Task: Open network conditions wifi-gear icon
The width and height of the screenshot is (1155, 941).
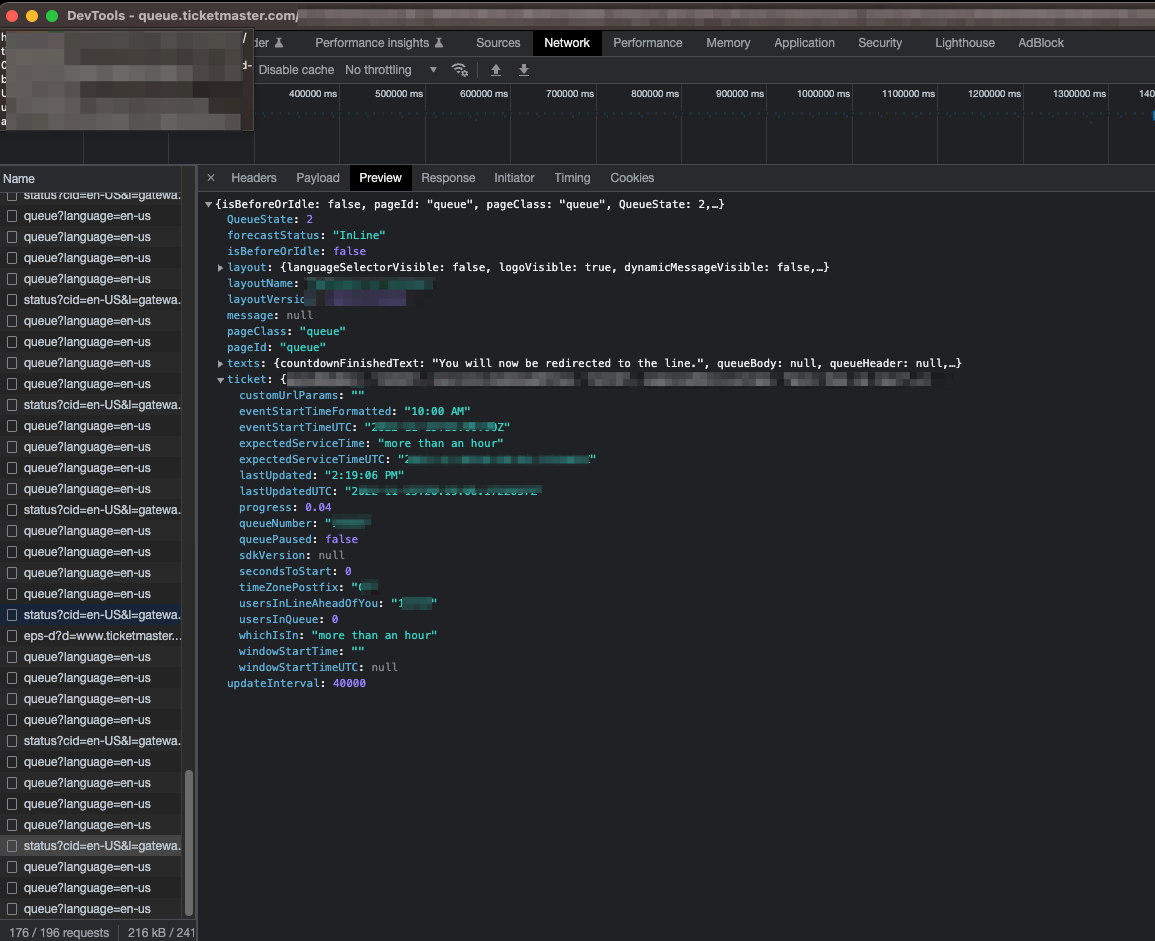Action: (460, 70)
